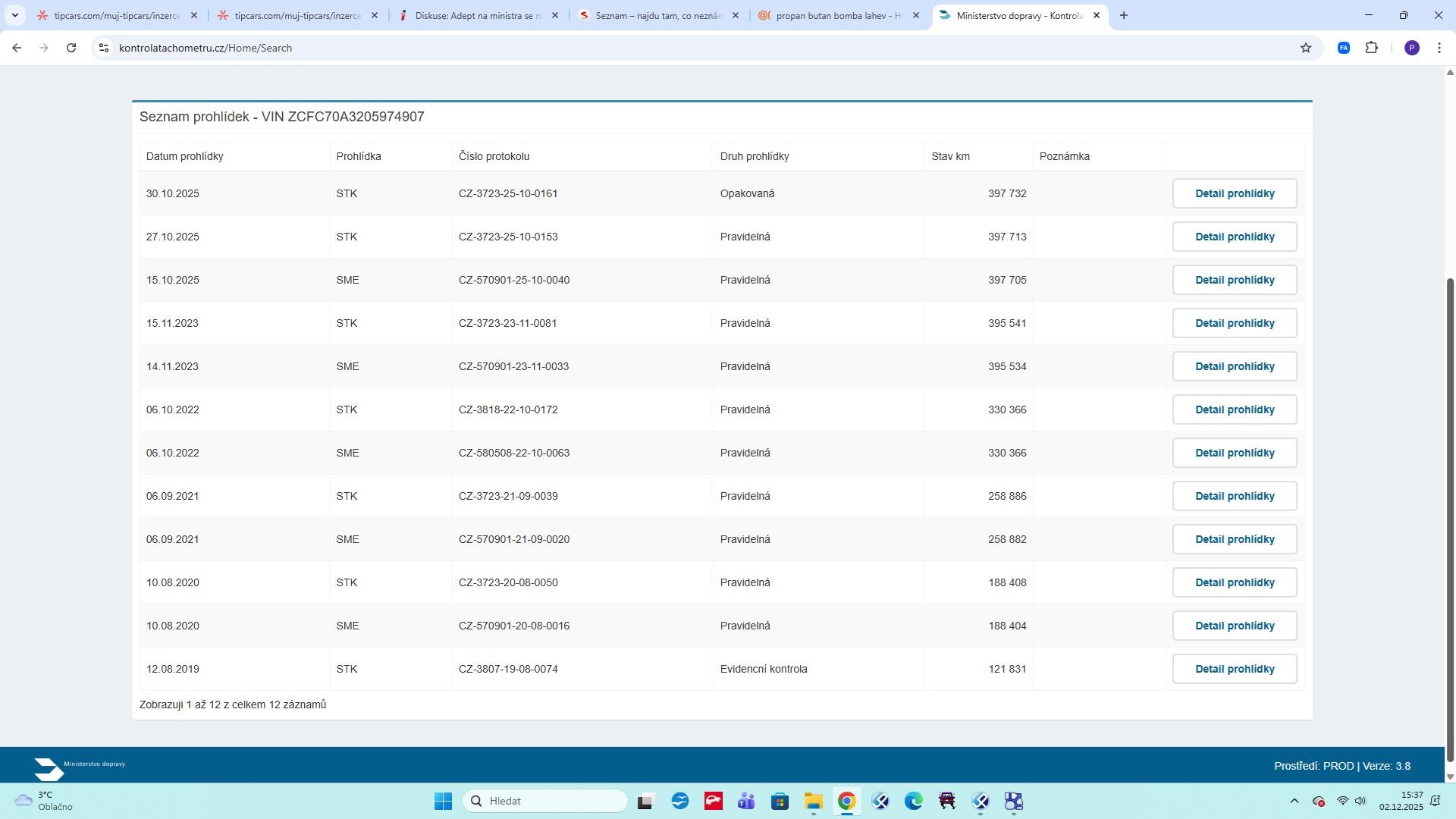Image resolution: width=1456 pixels, height=819 pixels.
Task: Click the site information icon in address bar
Action: pyautogui.click(x=104, y=48)
